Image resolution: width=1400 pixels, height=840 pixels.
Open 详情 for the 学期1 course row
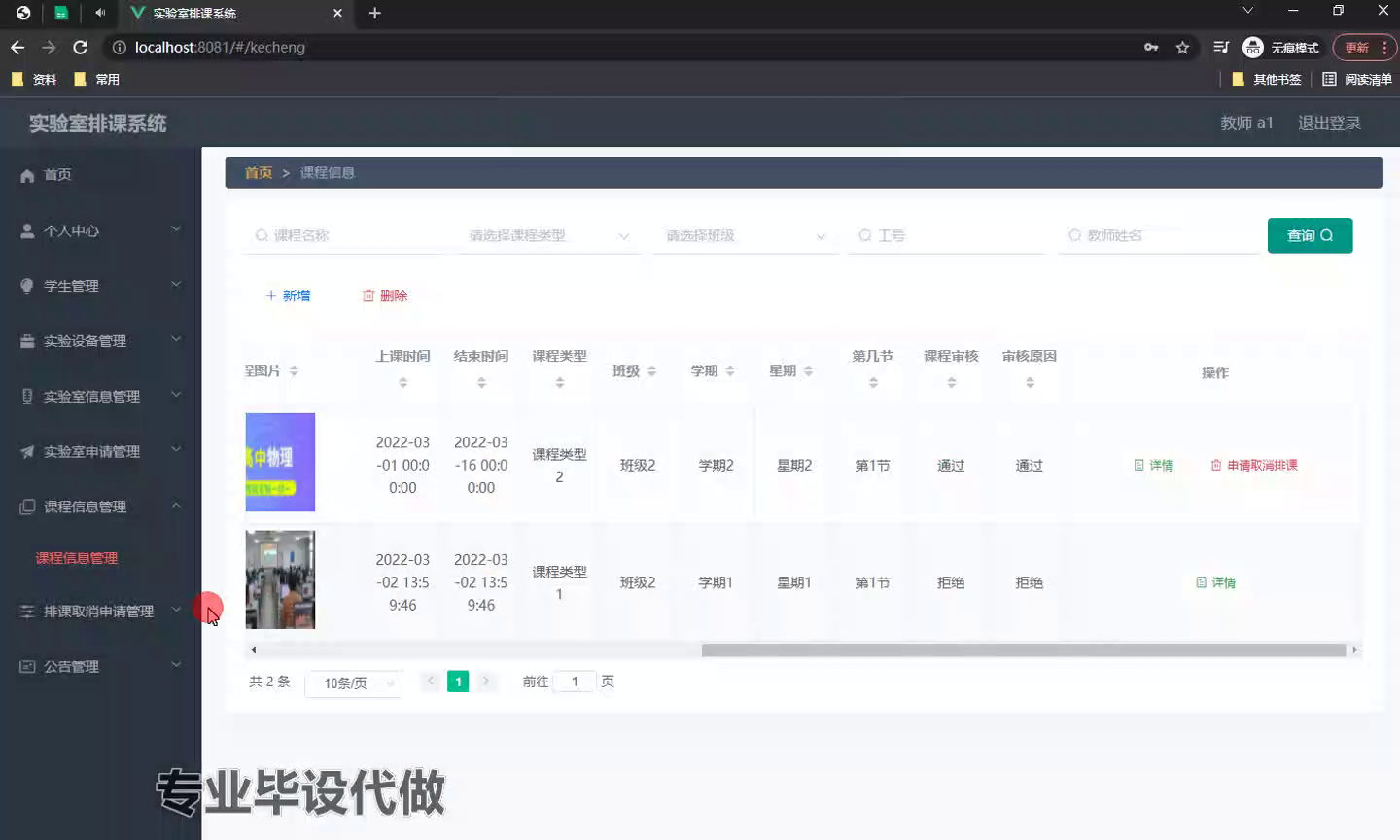pos(1215,582)
